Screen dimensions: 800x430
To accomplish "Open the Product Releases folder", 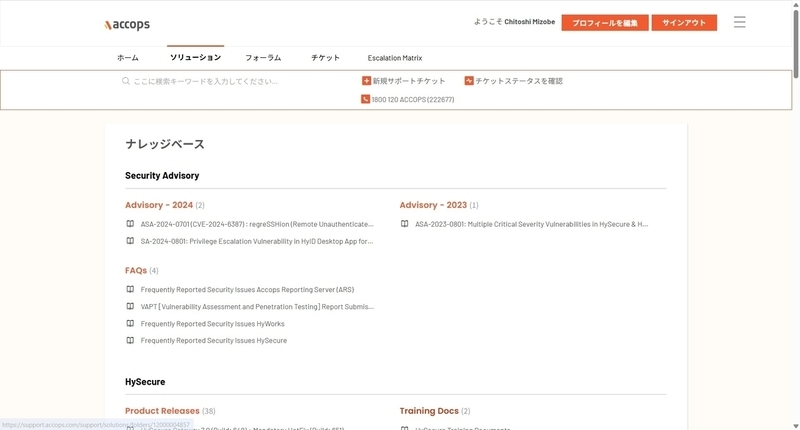I will tap(162, 411).
